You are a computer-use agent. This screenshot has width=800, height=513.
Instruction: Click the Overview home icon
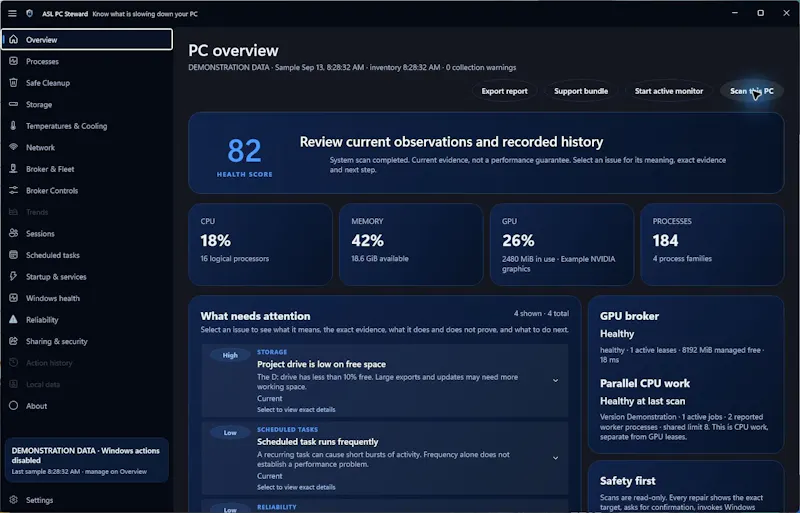[x=14, y=39]
